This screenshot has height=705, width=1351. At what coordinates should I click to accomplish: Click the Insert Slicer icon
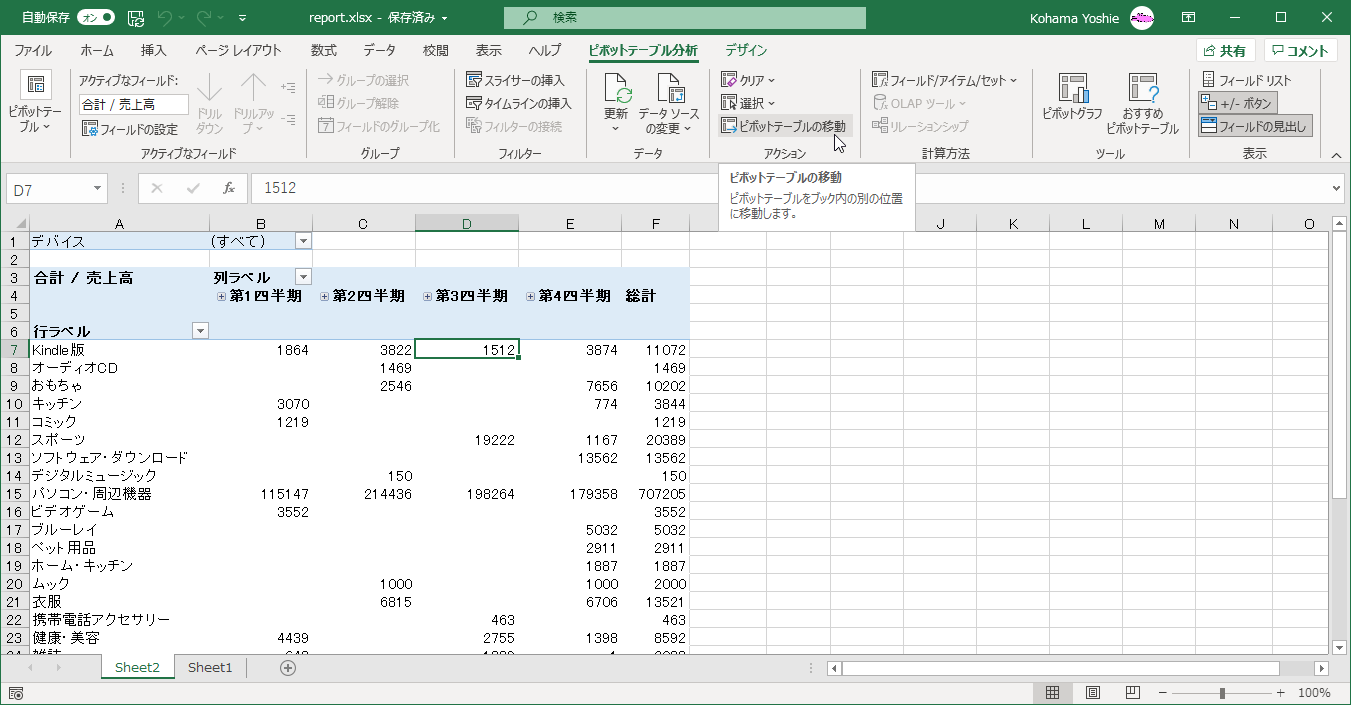pos(475,80)
